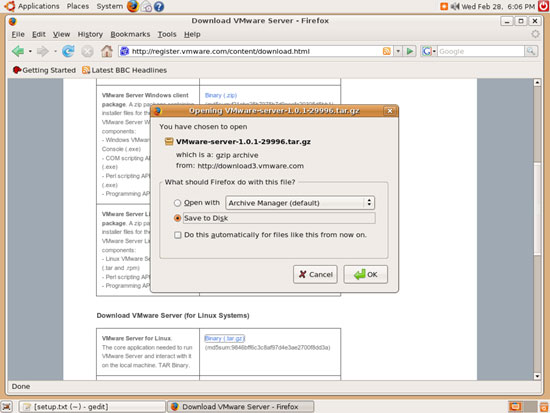
Task: Open the Edit menu
Action: (x=39, y=34)
